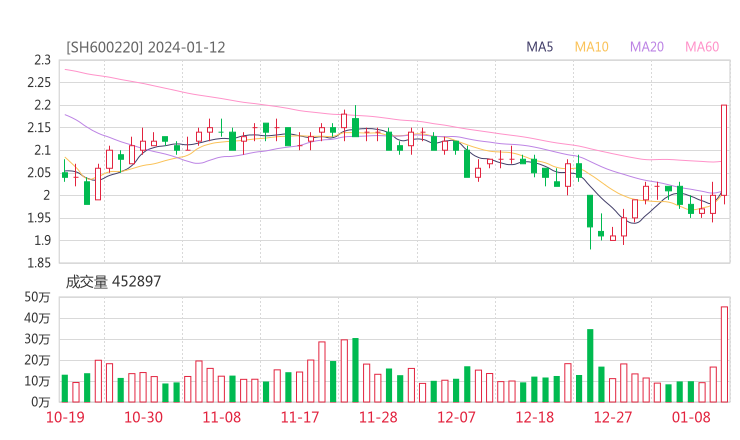
Task: Click the 12-07 date axis label
Action: click(x=456, y=417)
